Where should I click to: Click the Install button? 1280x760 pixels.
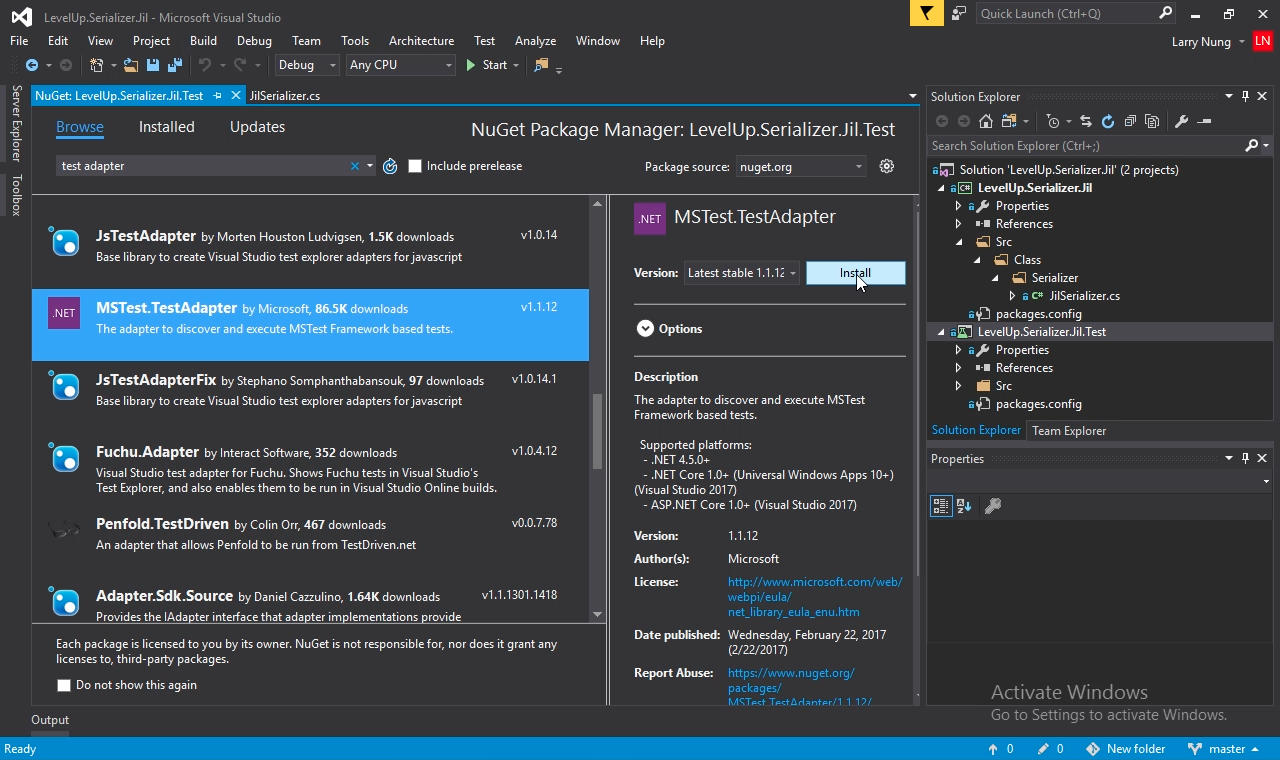pyautogui.click(x=856, y=273)
